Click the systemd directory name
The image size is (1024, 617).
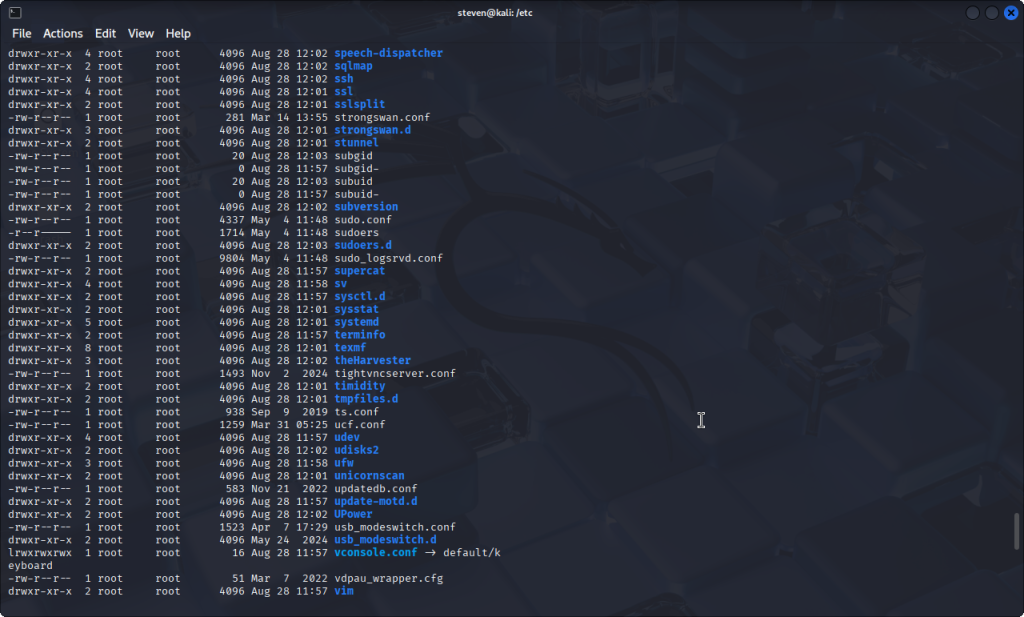[356, 322]
